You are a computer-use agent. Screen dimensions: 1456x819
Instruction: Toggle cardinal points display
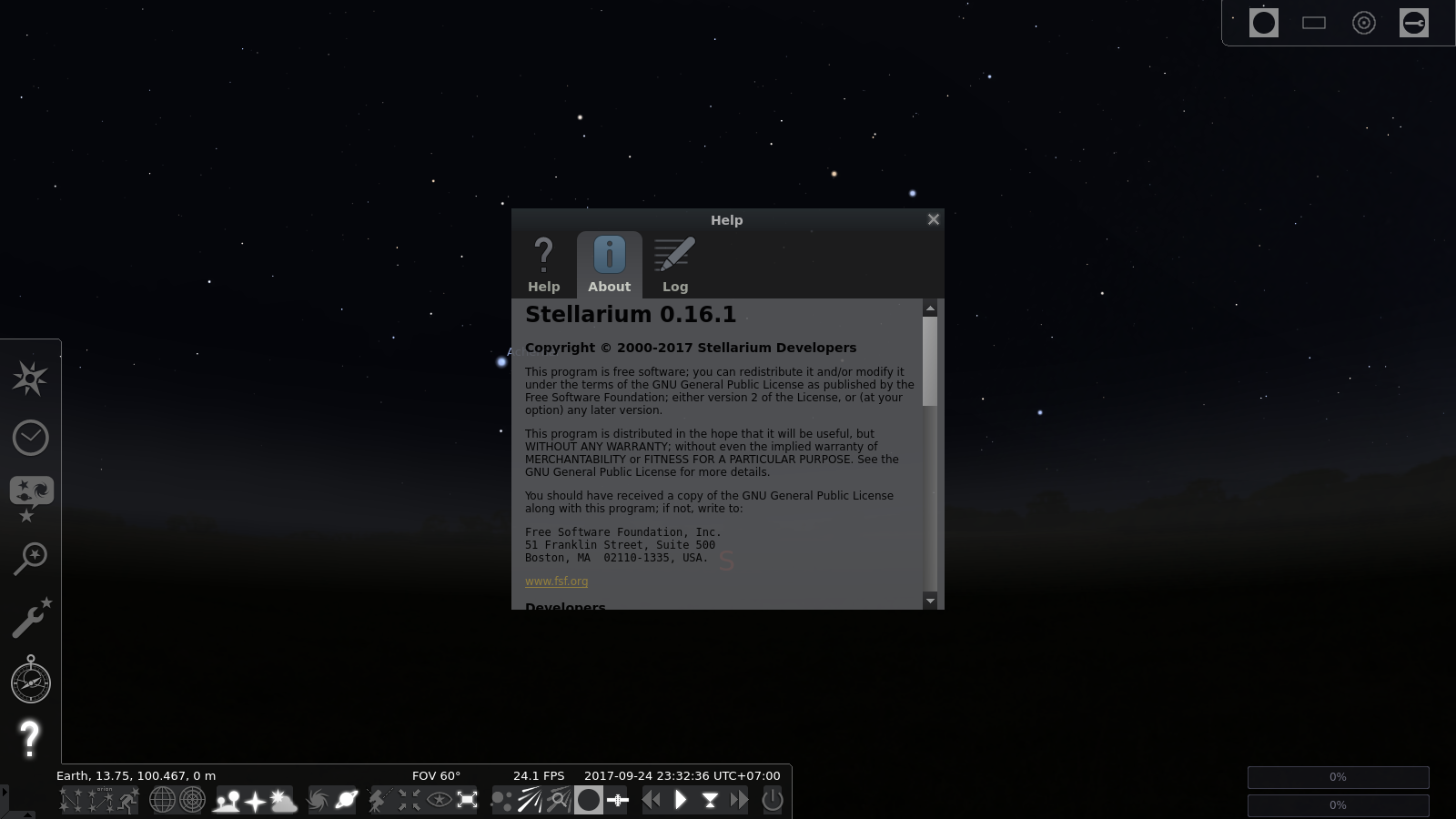(255, 800)
